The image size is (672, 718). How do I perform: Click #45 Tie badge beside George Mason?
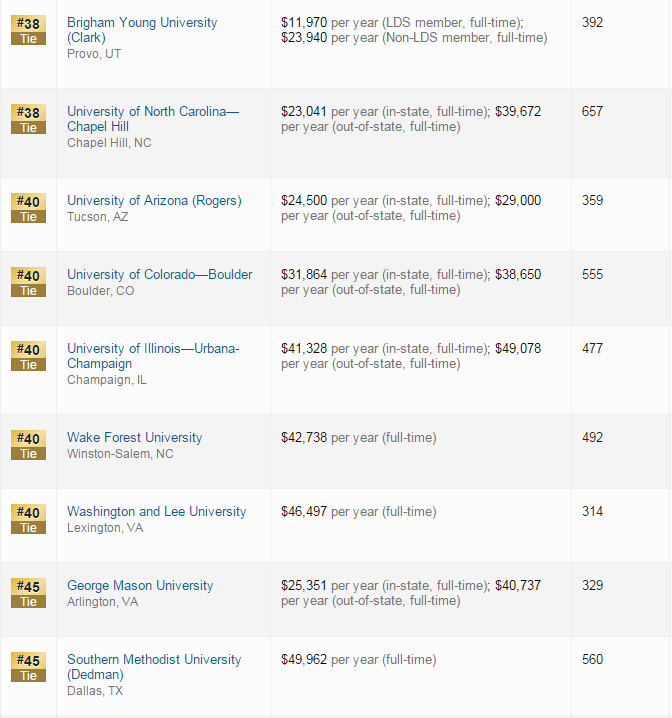pos(28,593)
